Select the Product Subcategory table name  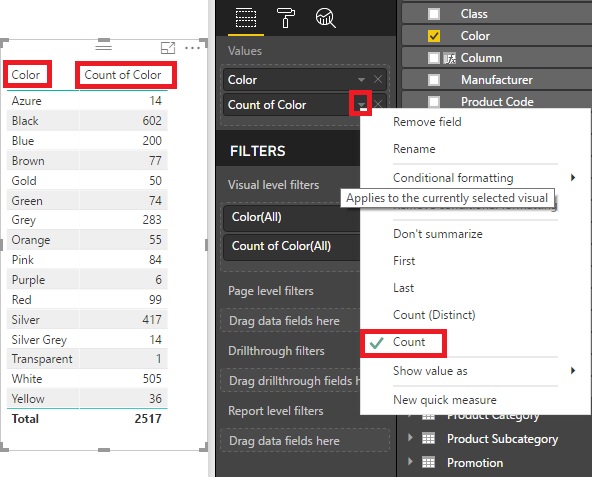pyautogui.click(x=503, y=439)
